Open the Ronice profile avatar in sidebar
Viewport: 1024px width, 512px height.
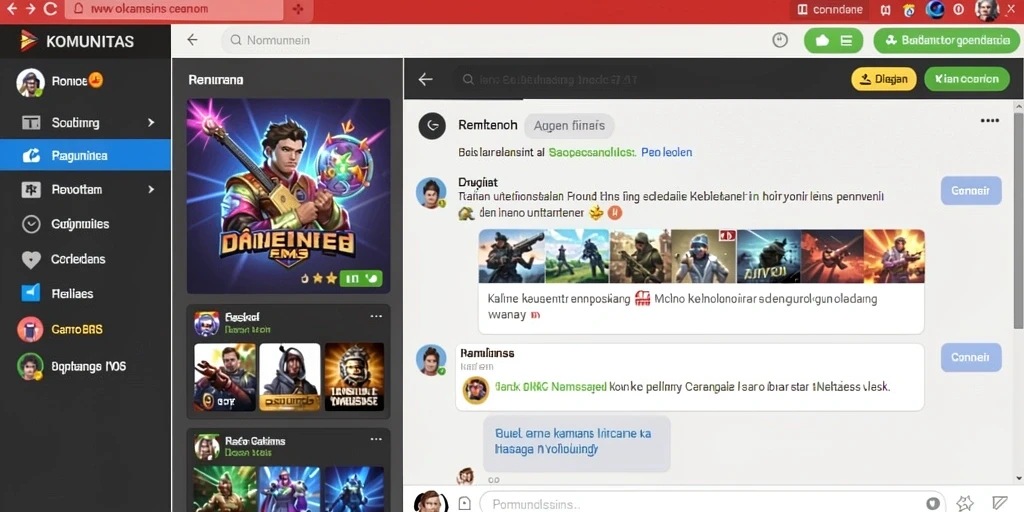pyautogui.click(x=30, y=82)
